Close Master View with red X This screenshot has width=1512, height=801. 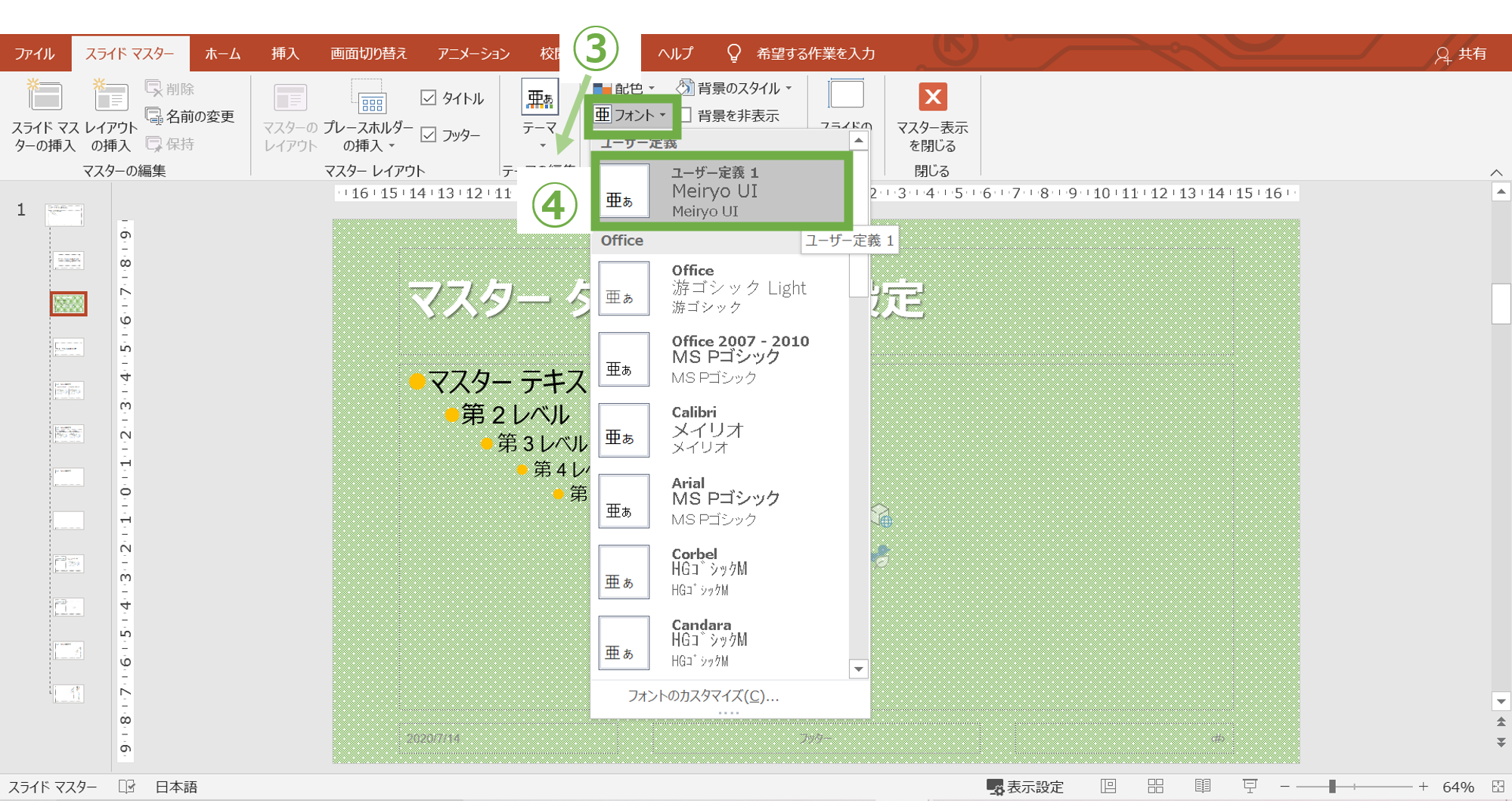932,98
